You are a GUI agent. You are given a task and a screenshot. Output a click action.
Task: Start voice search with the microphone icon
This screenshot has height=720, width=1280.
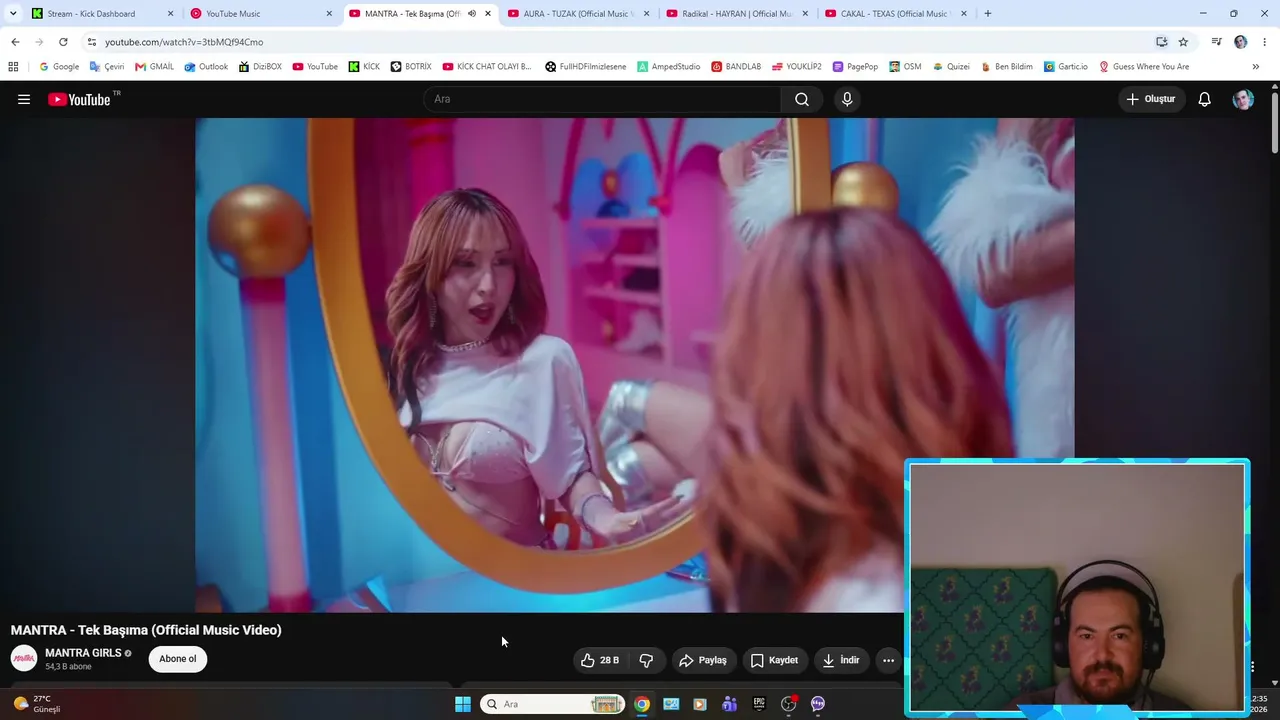847,99
